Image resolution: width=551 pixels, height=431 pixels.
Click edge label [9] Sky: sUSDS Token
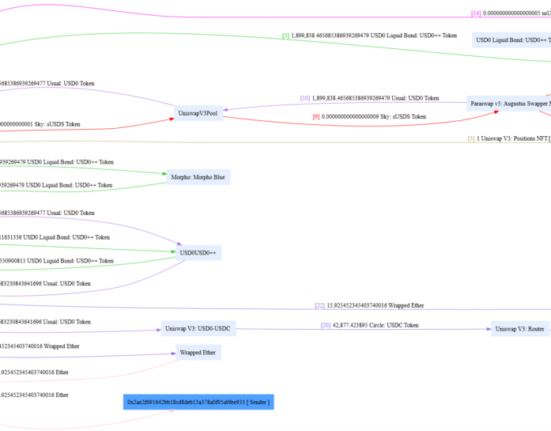(x=369, y=117)
